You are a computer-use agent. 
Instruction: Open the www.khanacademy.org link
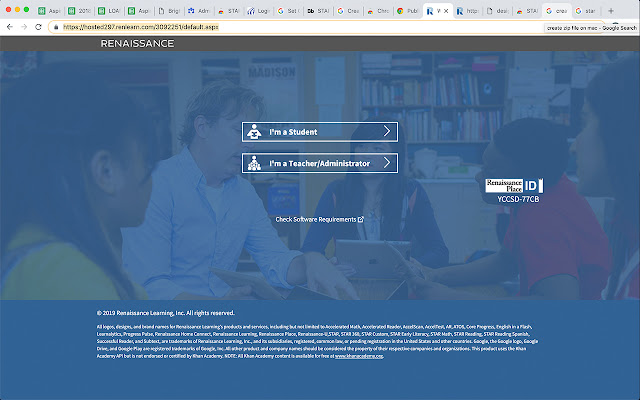click(x=359, y=356)
